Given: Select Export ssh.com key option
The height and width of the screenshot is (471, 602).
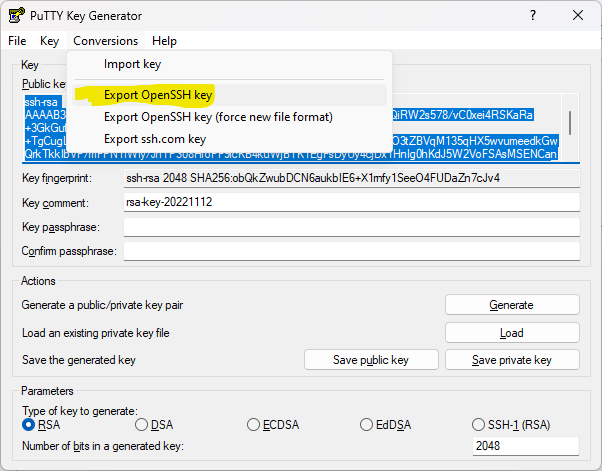Looking at the screenshot, I should (230, 139).
